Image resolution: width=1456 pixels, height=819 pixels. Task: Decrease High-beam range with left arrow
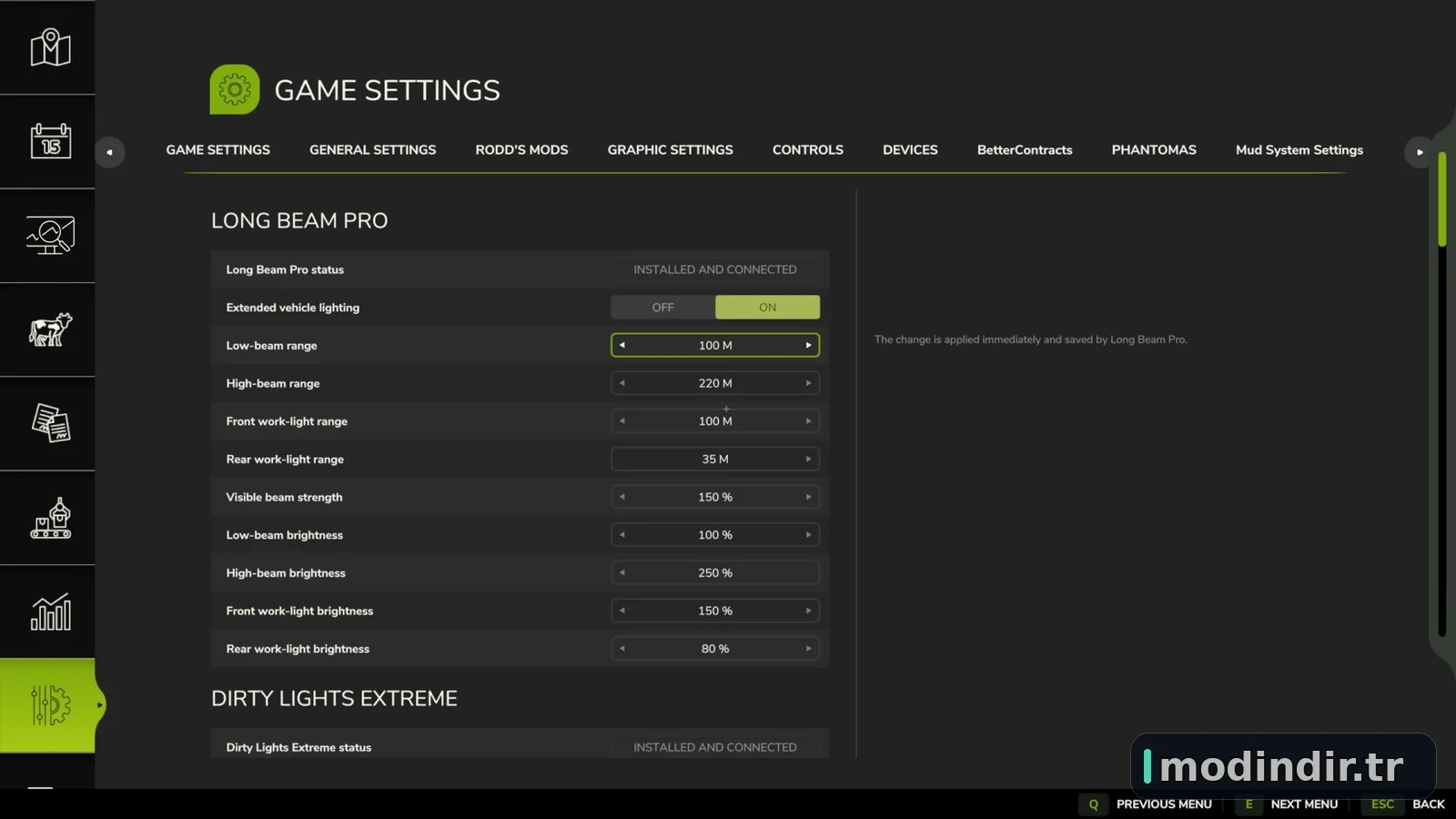coord(622,383)
